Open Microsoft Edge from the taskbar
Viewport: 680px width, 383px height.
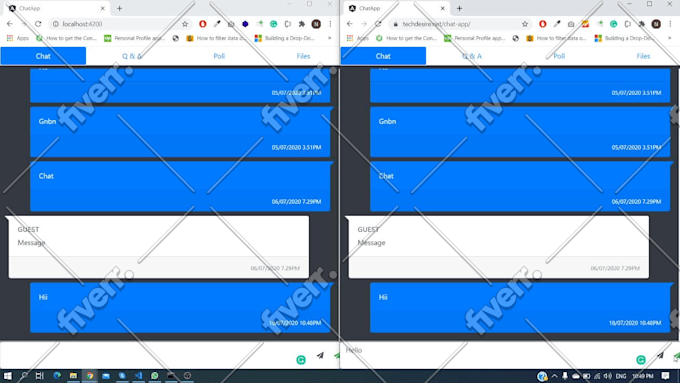point(57,376)
